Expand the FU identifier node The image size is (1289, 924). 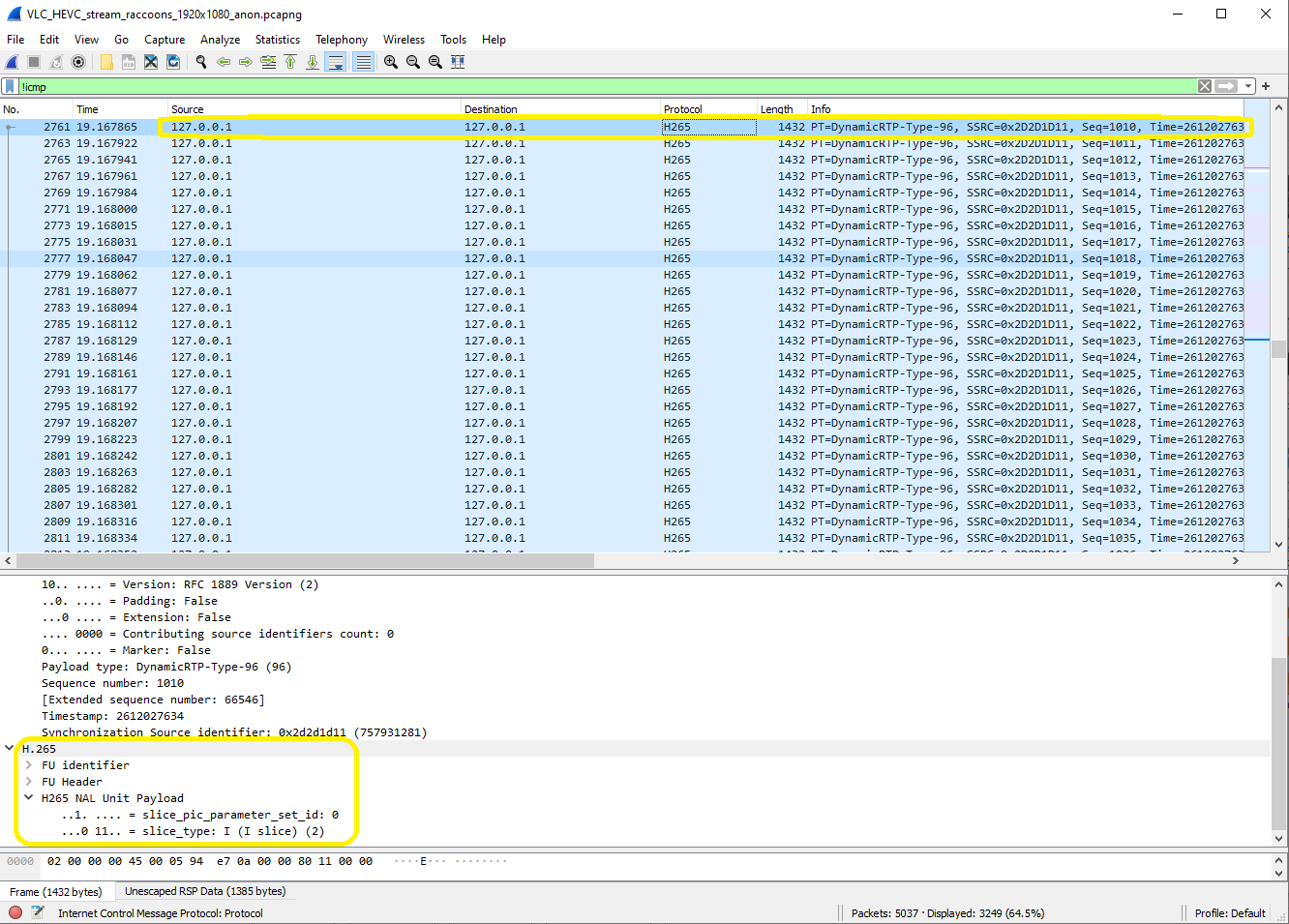[x=29, y=765]
